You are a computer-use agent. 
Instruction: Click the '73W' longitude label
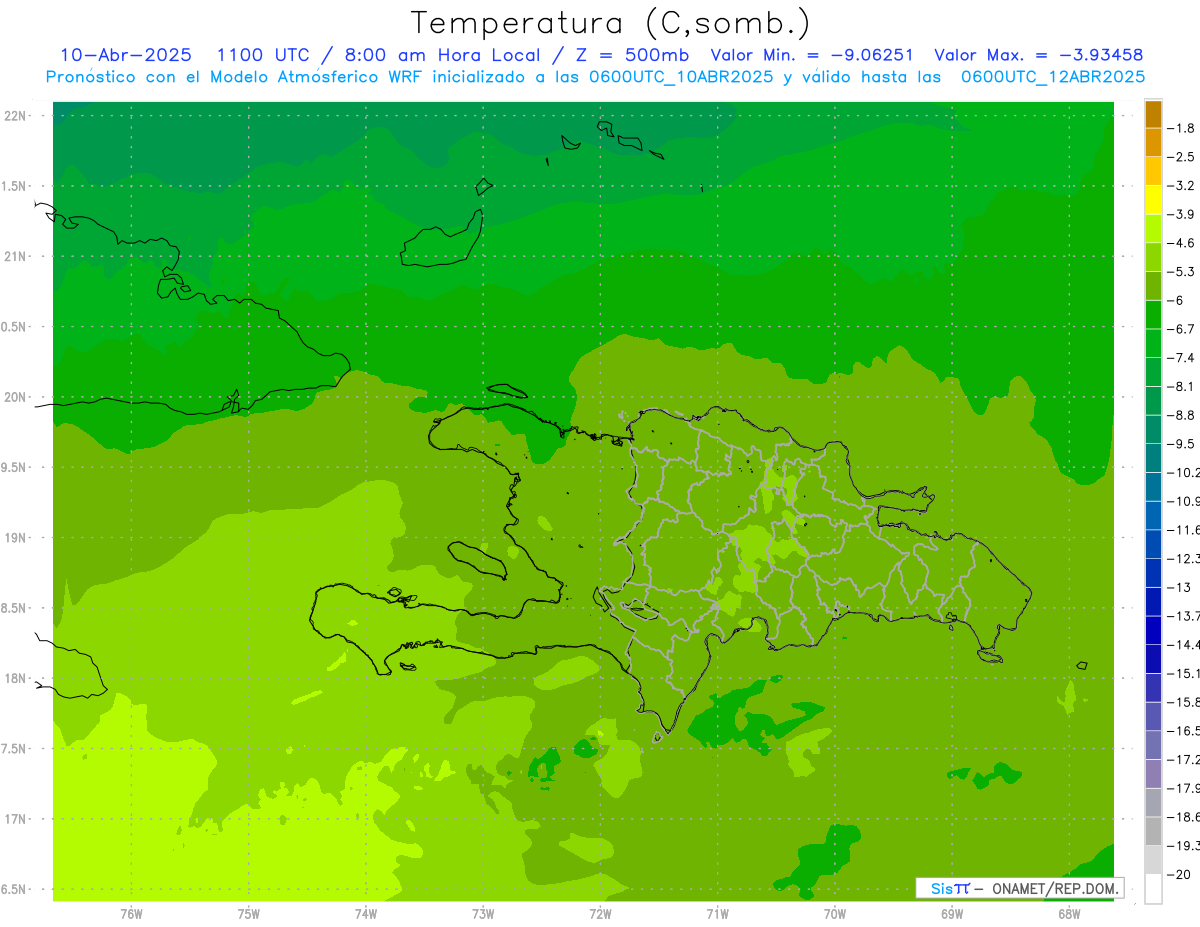point(483,913)
